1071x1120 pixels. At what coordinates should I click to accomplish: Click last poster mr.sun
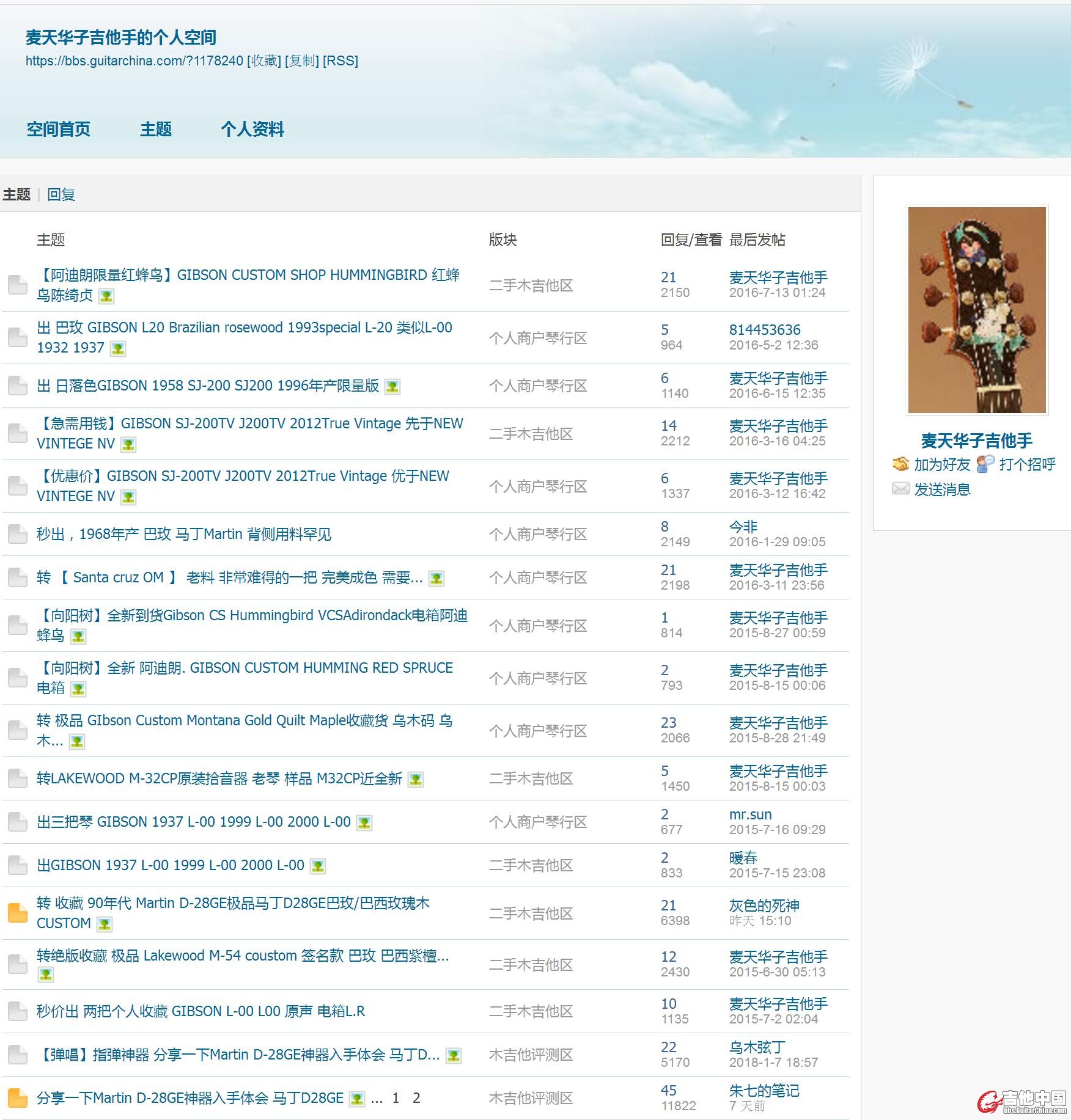click(751, 814)
